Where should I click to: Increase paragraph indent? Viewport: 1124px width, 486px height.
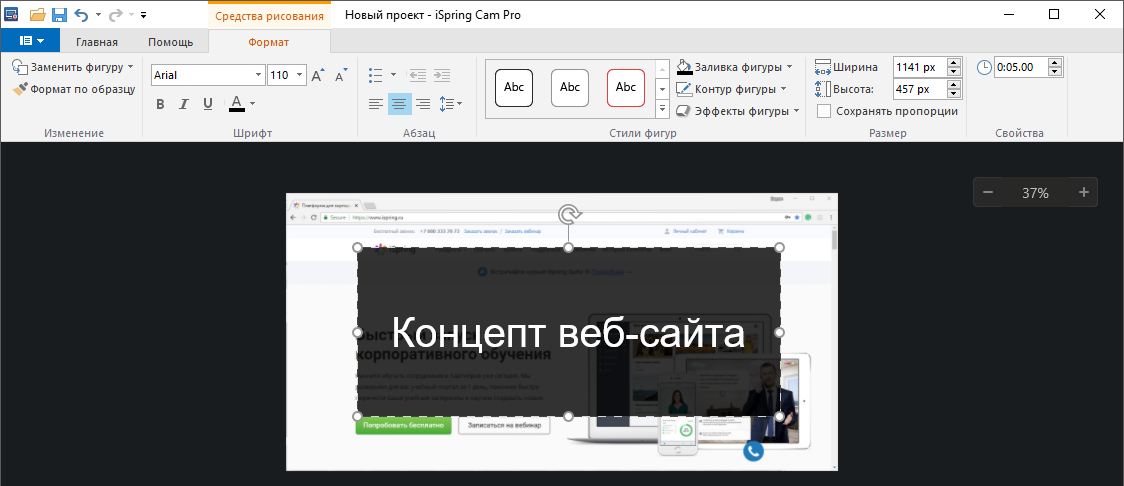tap(442, 75)
